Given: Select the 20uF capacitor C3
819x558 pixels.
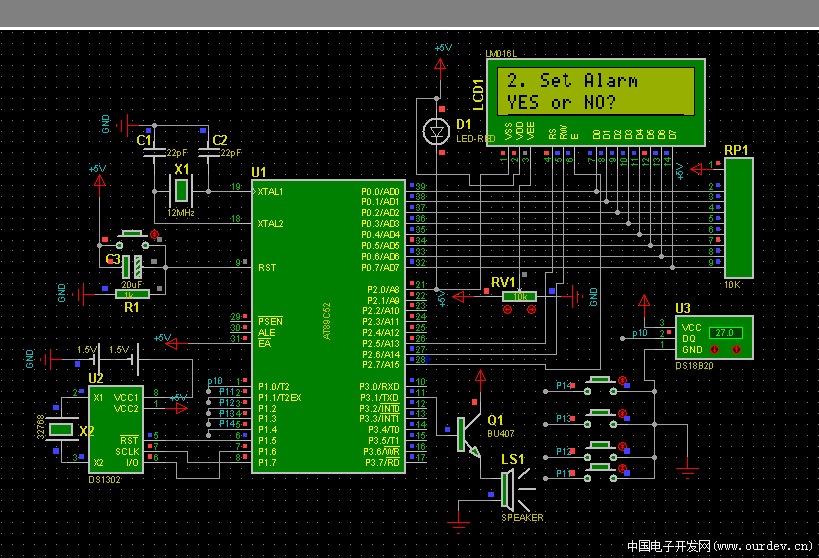Looking at the screenshot, I should coord(132,267).
